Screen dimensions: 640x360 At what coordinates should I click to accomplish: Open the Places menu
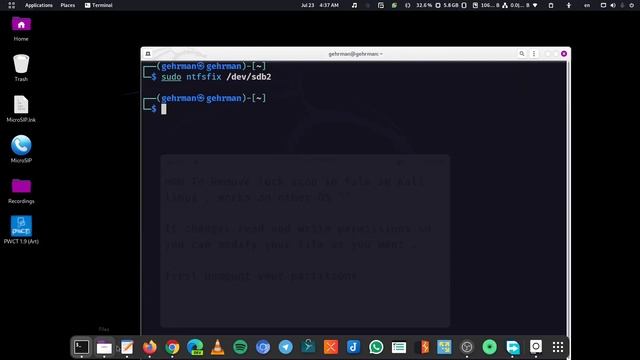pos(68,5)
